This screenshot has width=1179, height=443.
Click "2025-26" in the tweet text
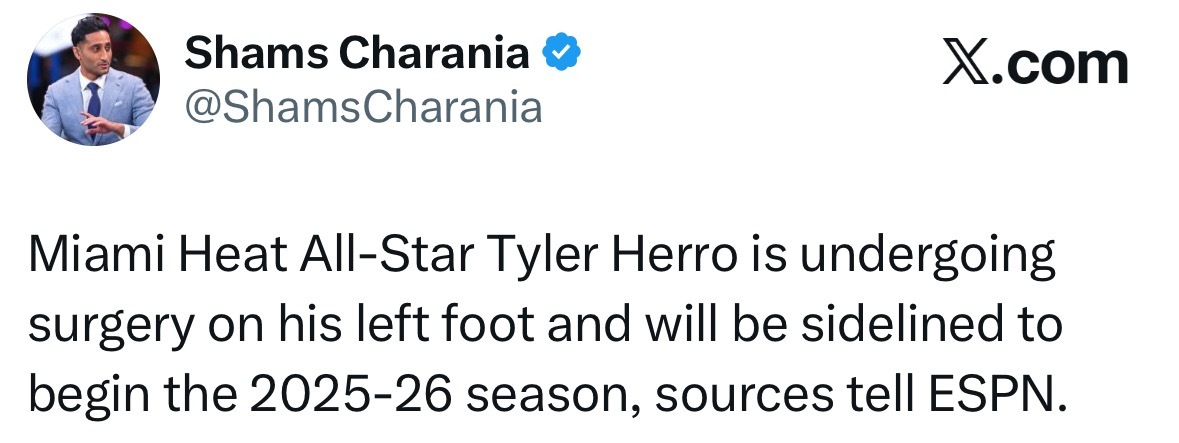351,394
